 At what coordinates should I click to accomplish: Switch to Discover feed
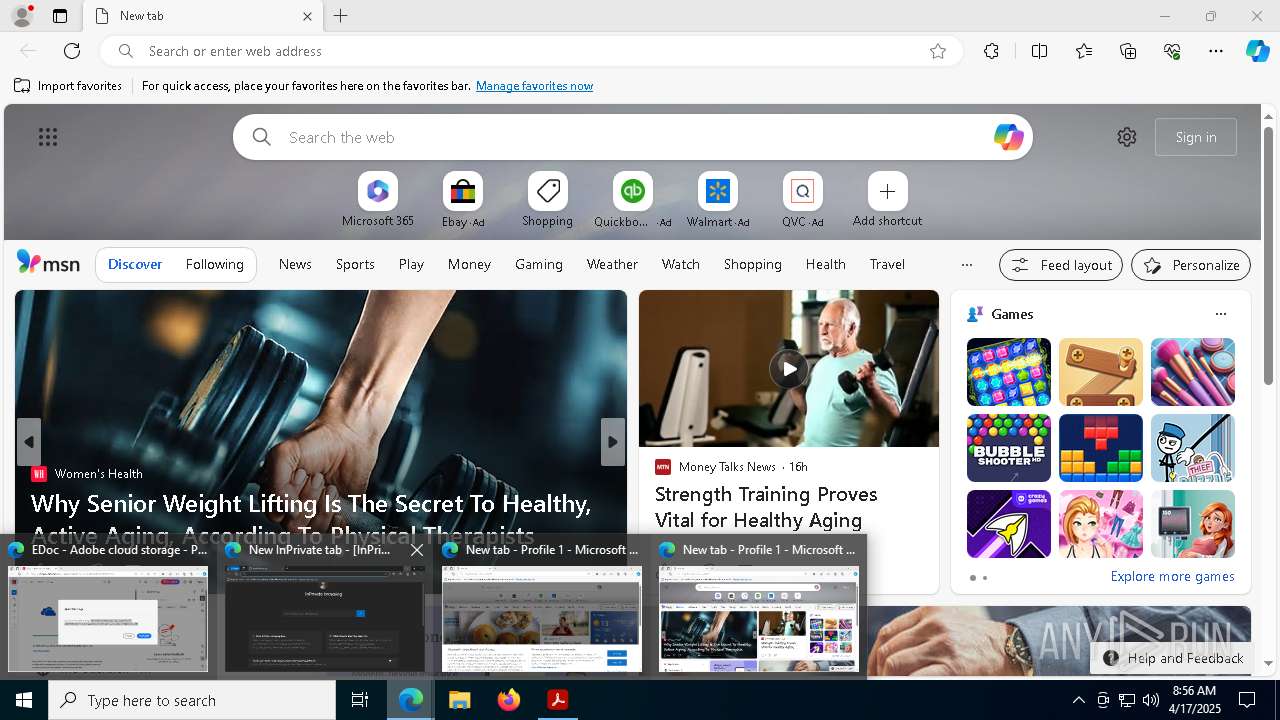(x=135, y=265)
